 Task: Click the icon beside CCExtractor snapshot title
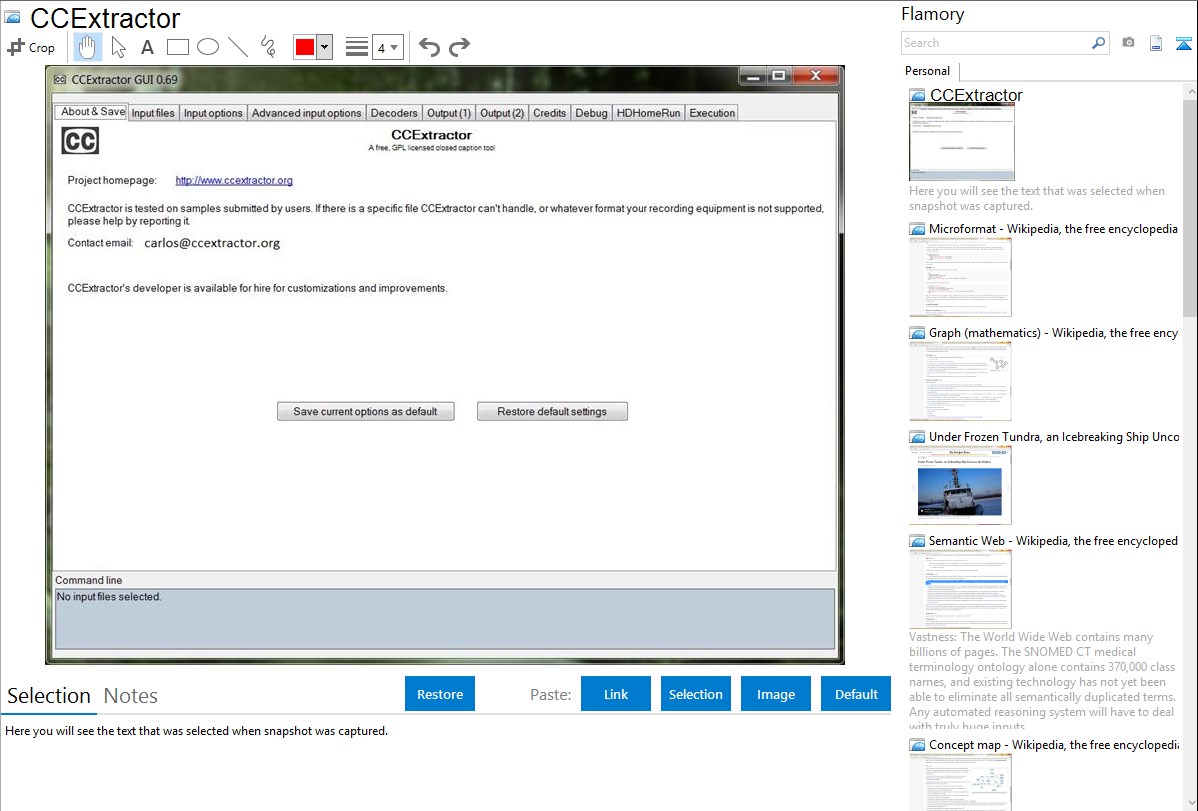coord(918,96)
